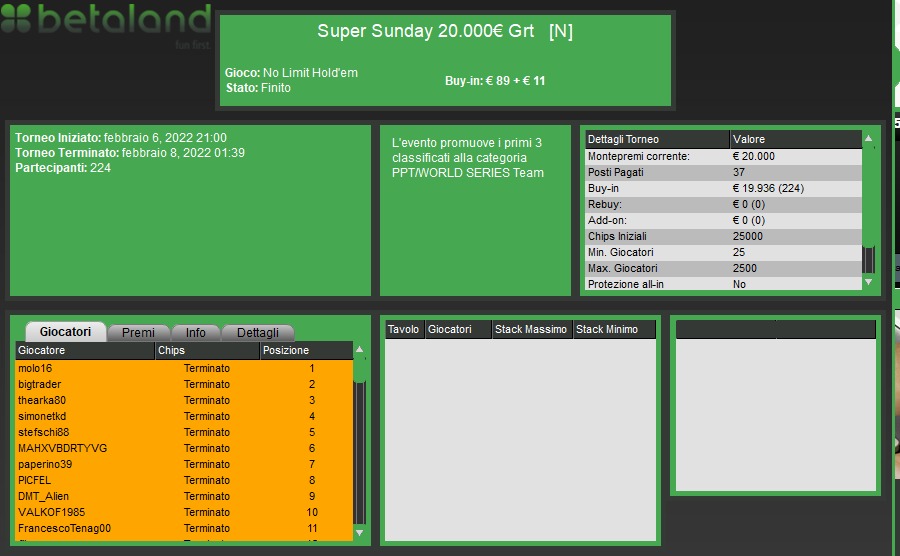This screenshot has height=556, width=900.
Task: Select player row DMT_Alien
Action: (184, 497)
